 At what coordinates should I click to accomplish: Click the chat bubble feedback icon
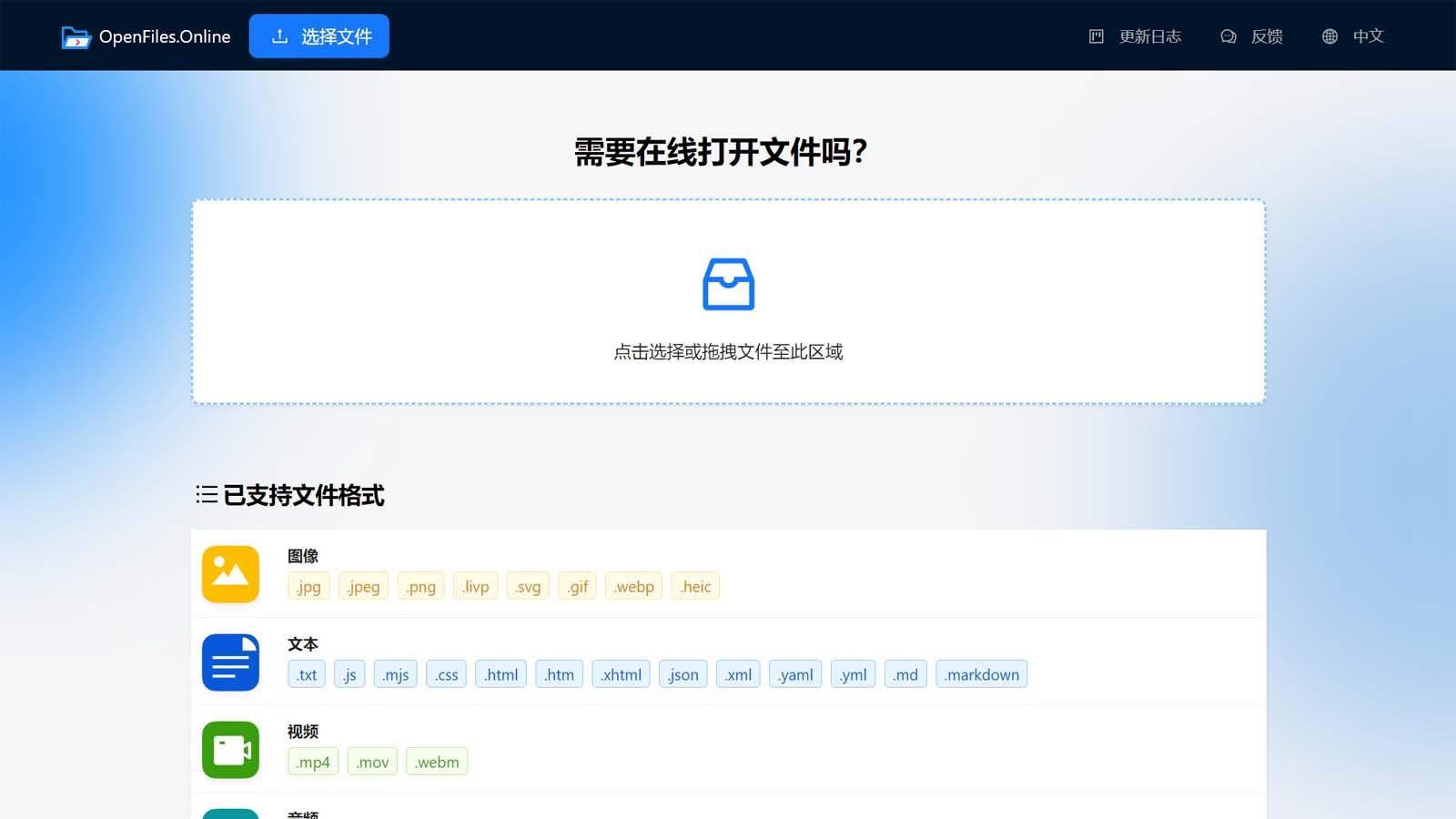[x=1228, y=36]
